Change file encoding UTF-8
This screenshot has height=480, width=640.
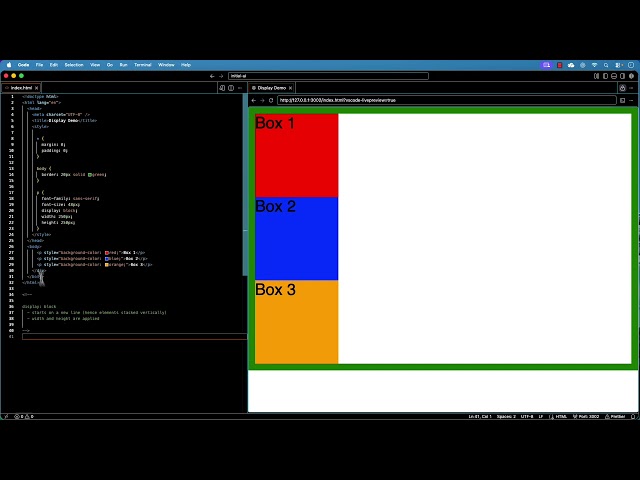(527, 416)
